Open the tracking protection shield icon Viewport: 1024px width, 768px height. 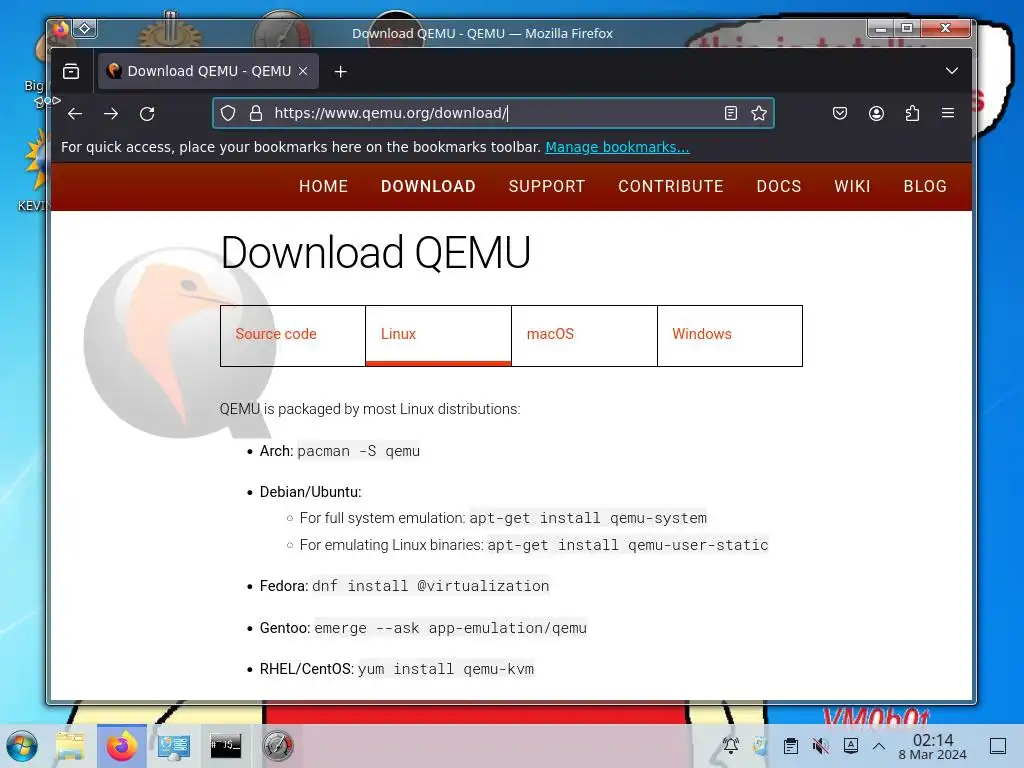[228, 113]
